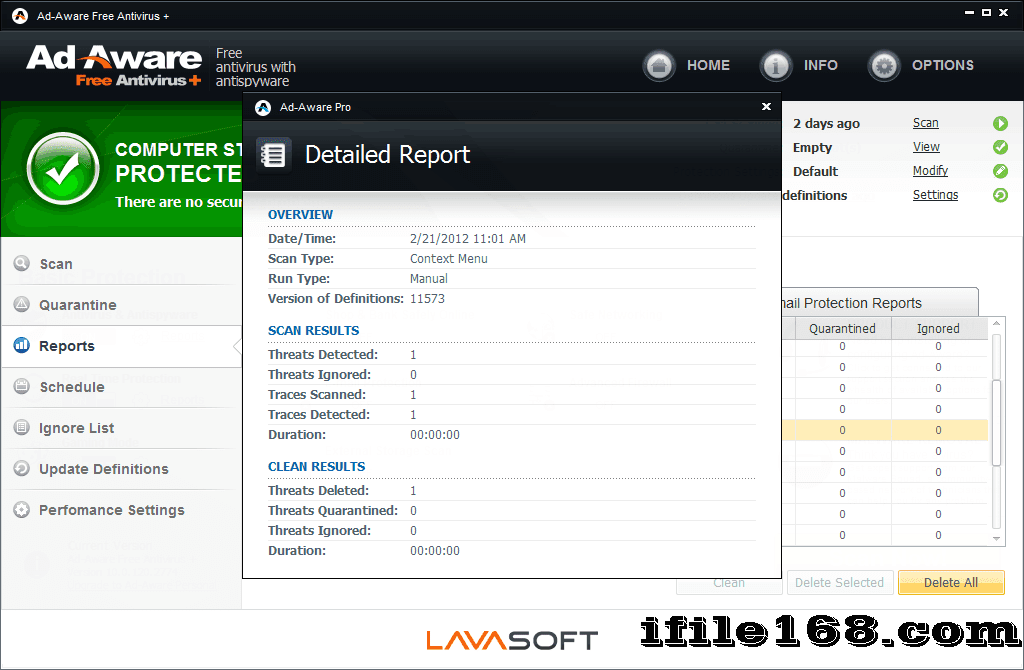
Task: Click the Schedule calendar sidebar icon
Action: pyautogui.click(x=22, y=386)
